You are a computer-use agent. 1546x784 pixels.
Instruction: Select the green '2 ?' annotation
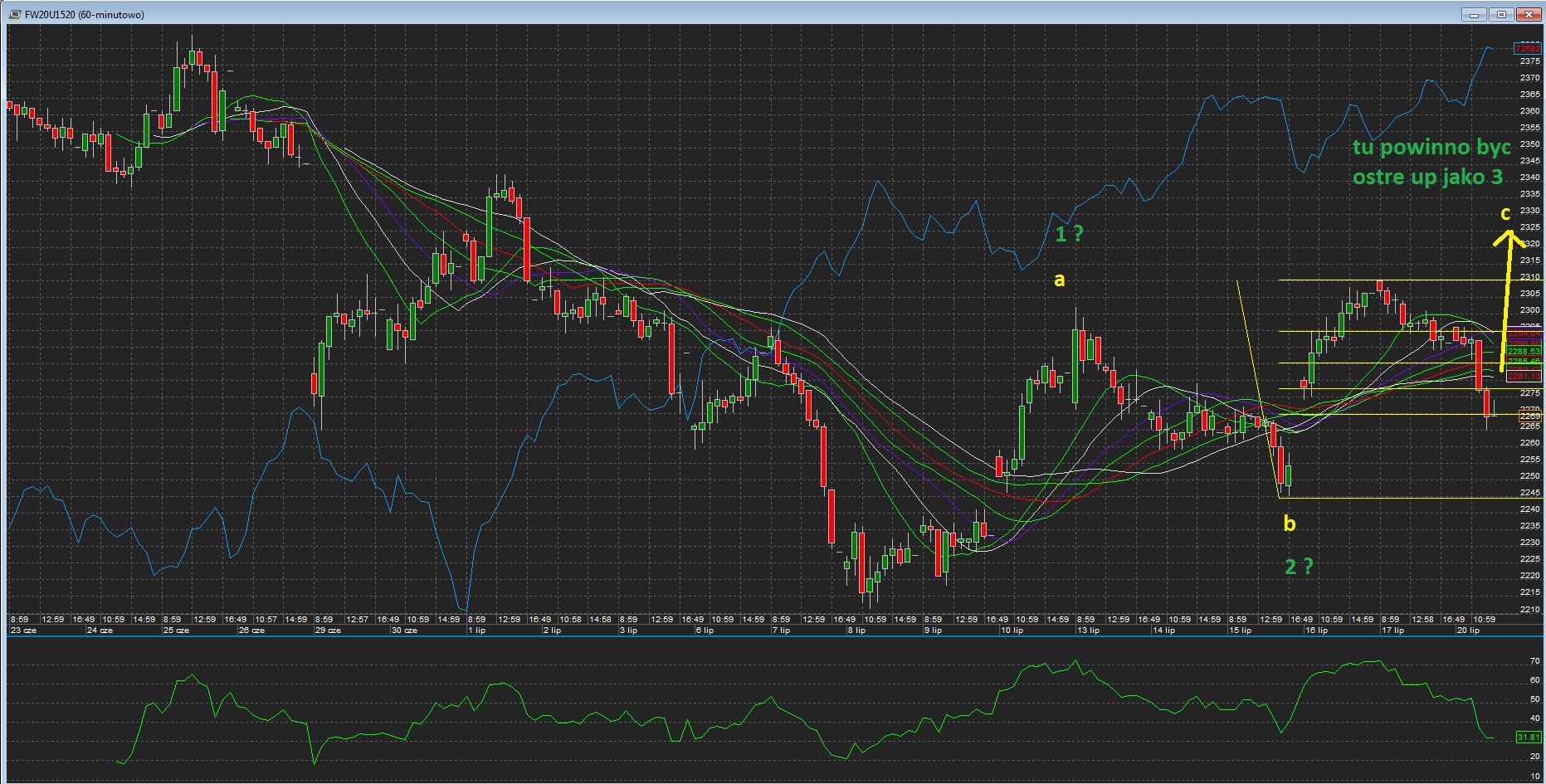pos(1299,567)
